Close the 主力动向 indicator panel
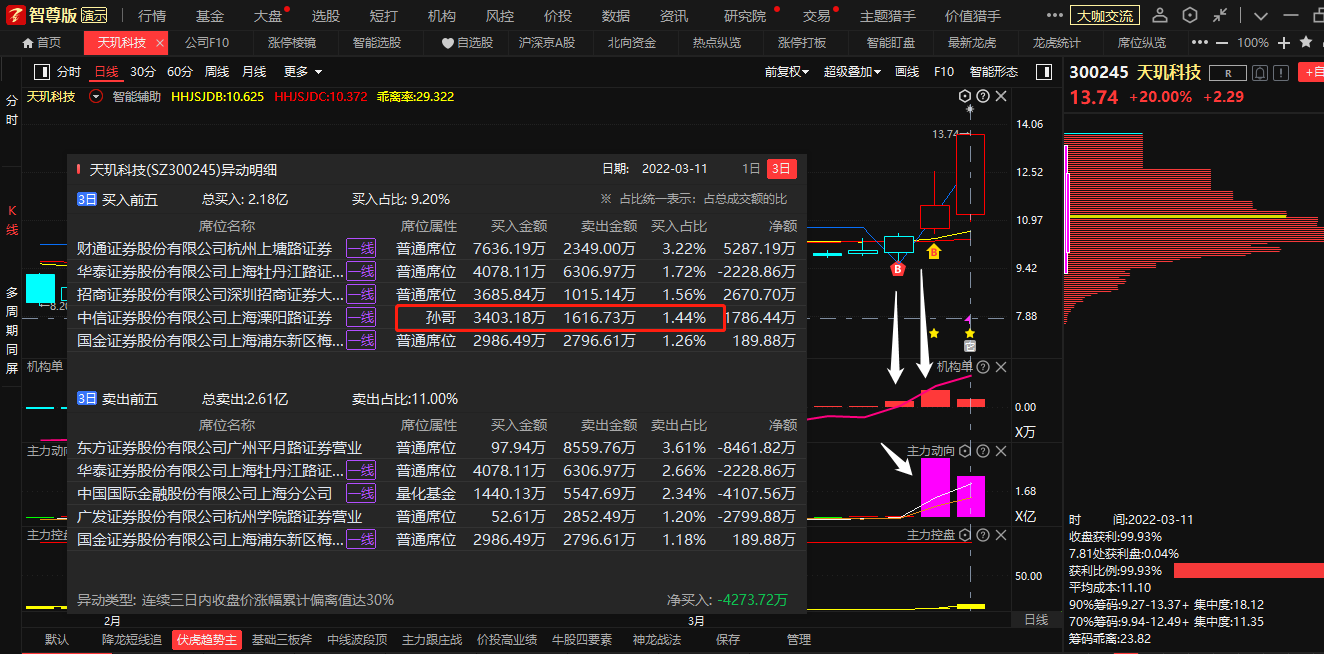Viewport: 1324px width, 654px height. (1001, 451)
